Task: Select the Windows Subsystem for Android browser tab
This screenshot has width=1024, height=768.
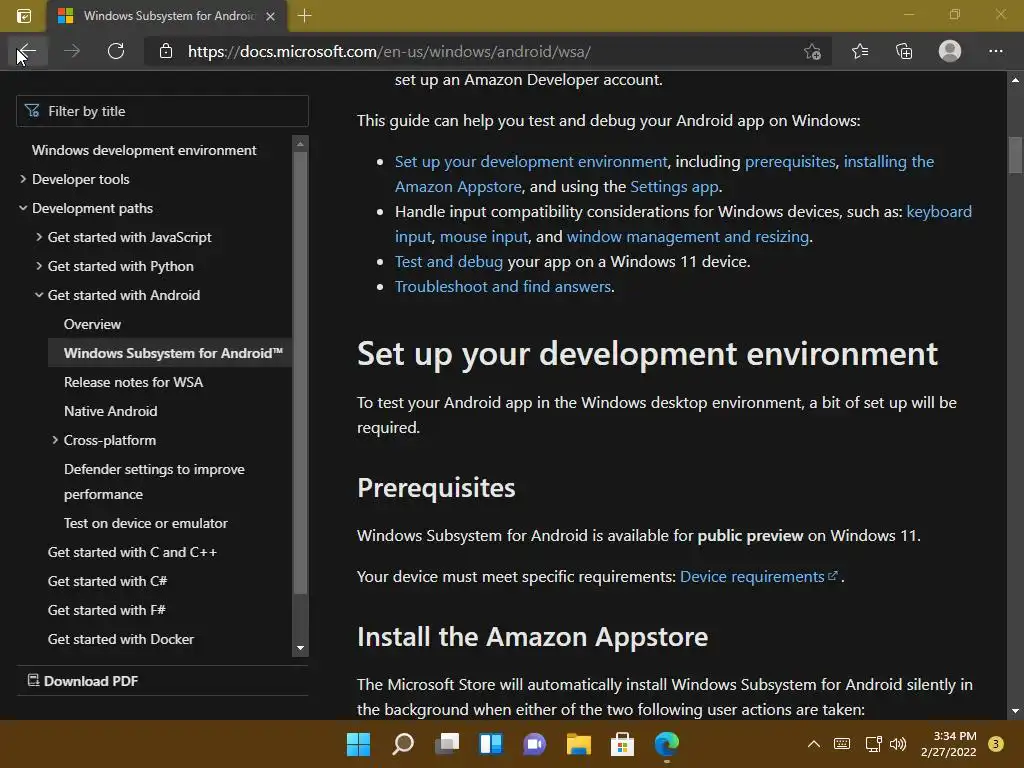Action: pos(167,16)
